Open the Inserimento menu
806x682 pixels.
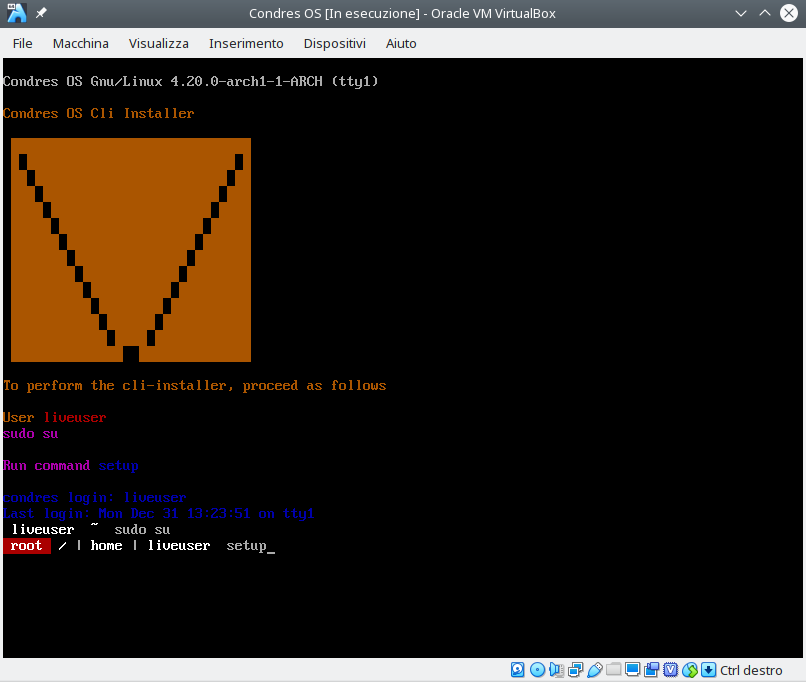[x=246, y=43]
